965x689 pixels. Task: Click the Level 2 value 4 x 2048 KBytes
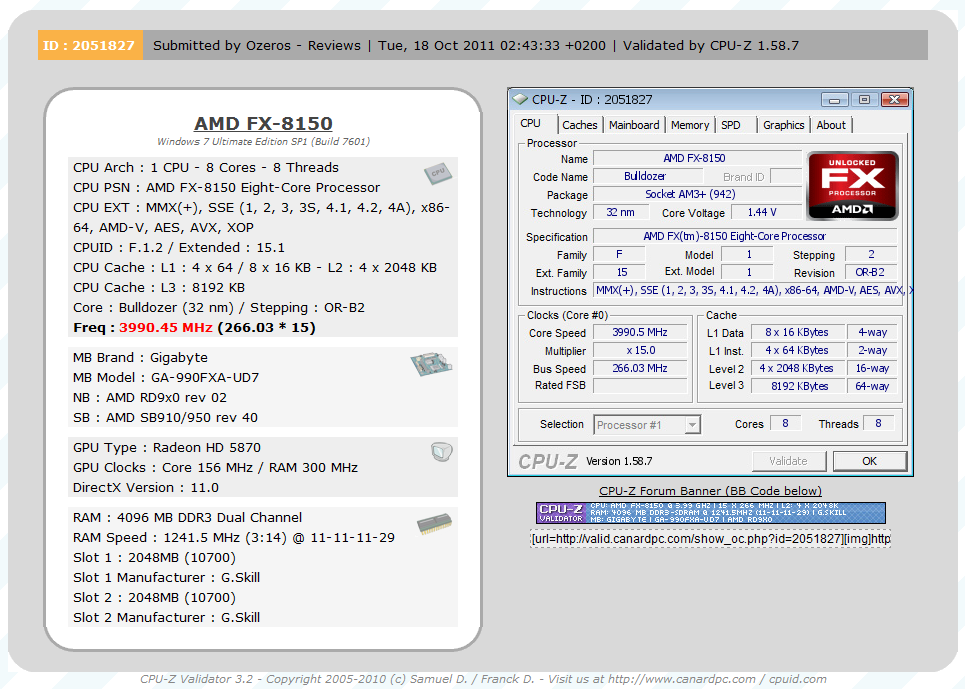797,368
